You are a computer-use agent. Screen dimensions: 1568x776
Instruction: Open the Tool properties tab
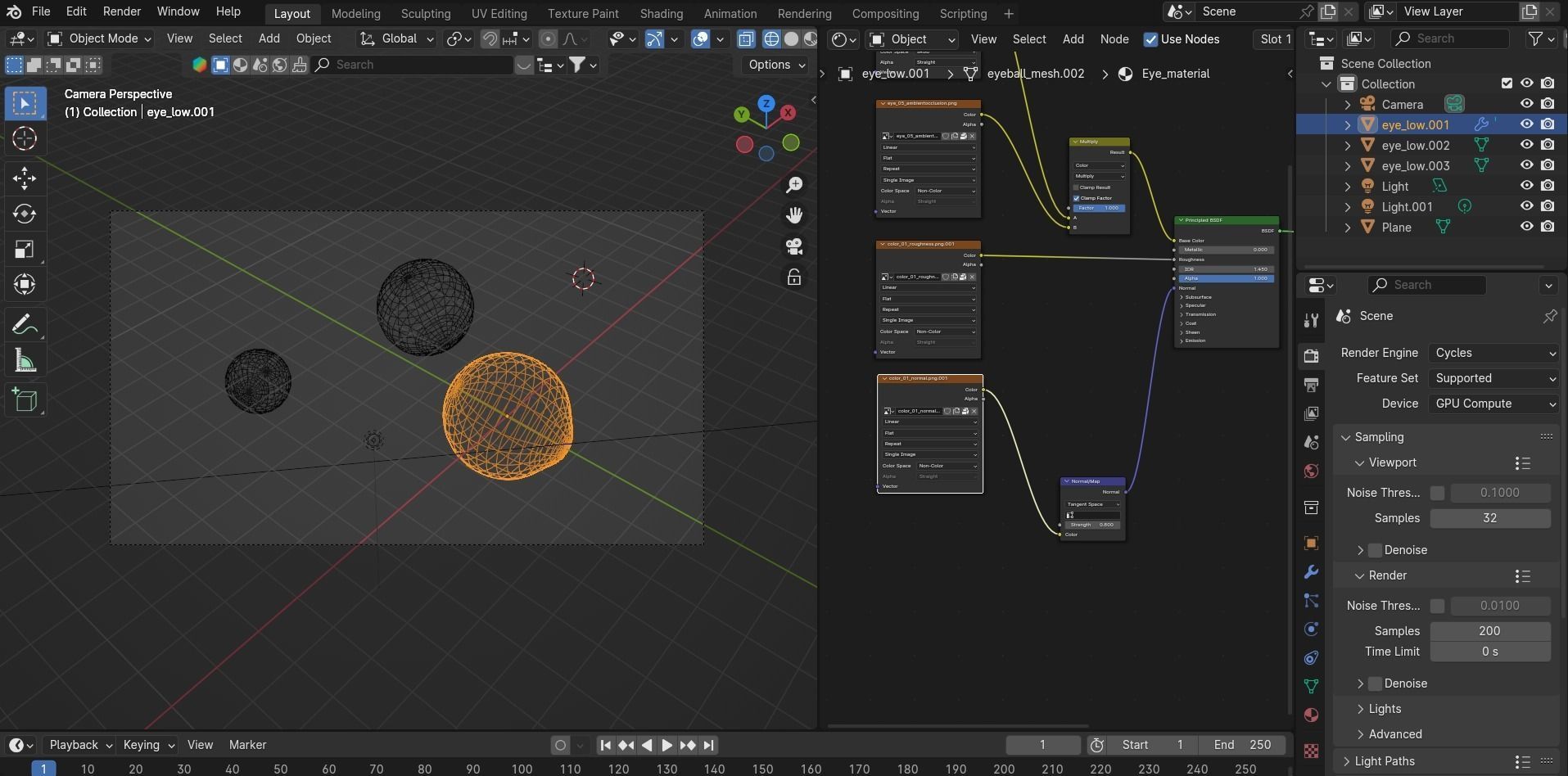click(x=1311, y=320)
